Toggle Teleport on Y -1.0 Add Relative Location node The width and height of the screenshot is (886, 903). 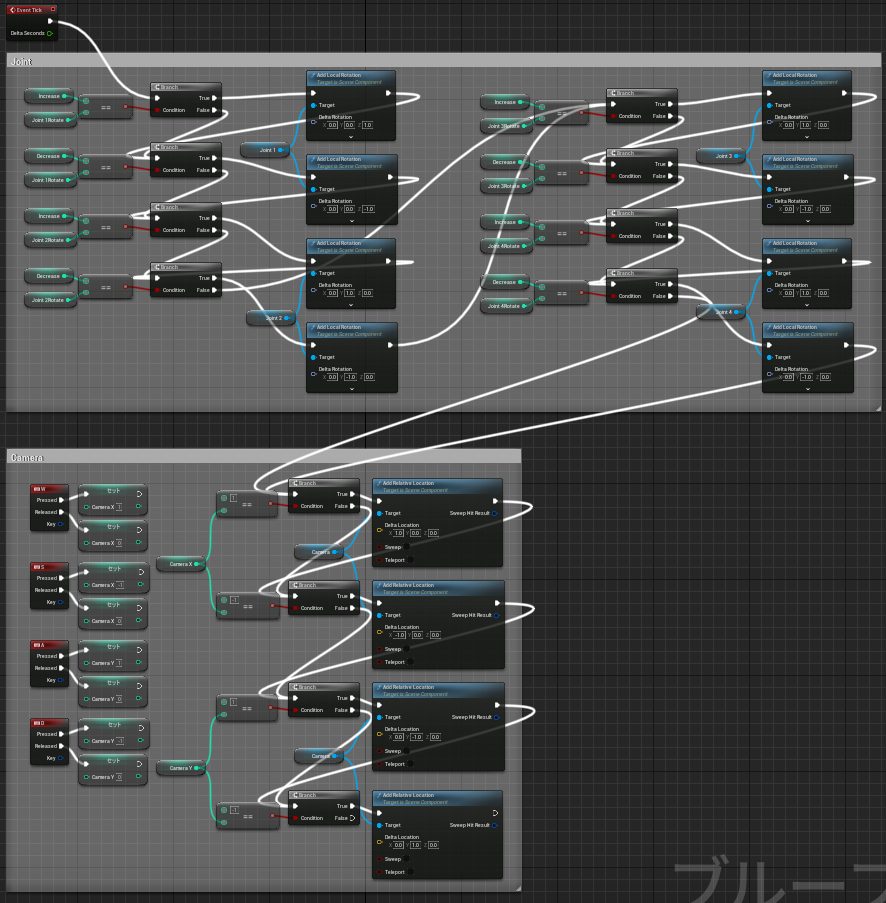click(410, 764)
